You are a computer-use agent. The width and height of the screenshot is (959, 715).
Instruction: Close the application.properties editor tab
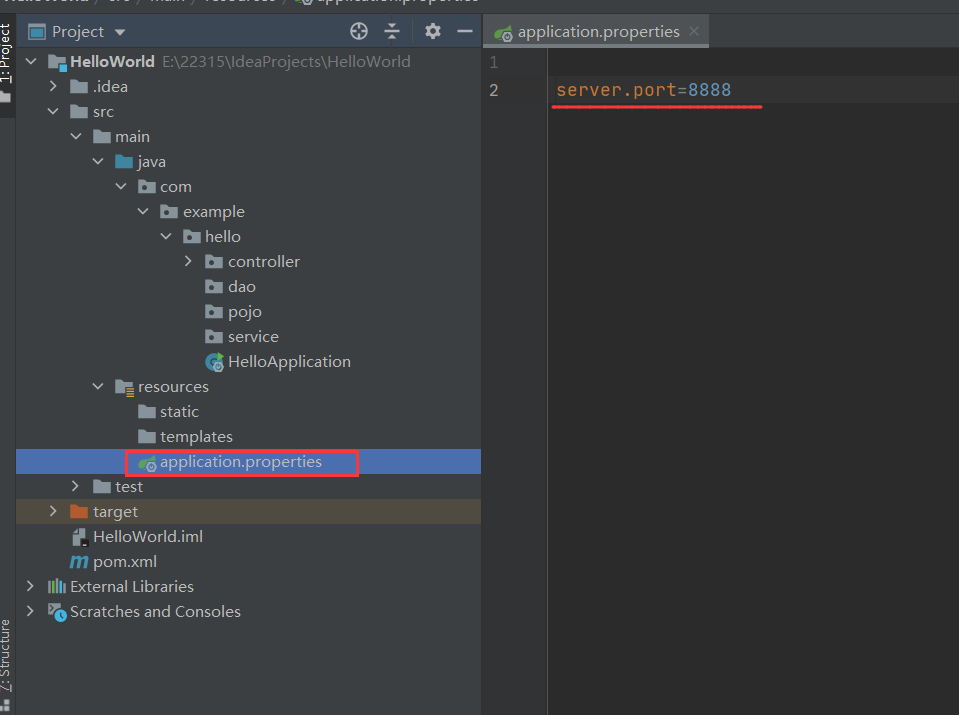694,31
